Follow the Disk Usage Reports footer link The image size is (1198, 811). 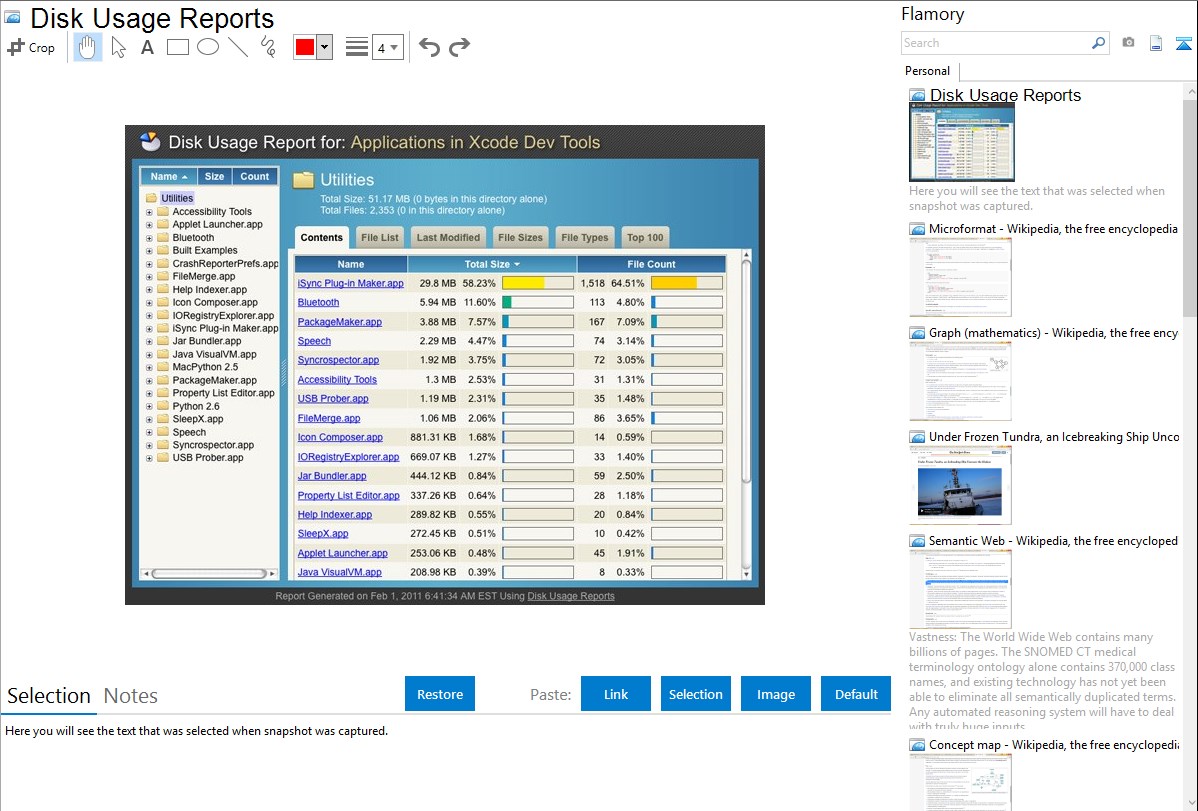(x=571, y=596)
